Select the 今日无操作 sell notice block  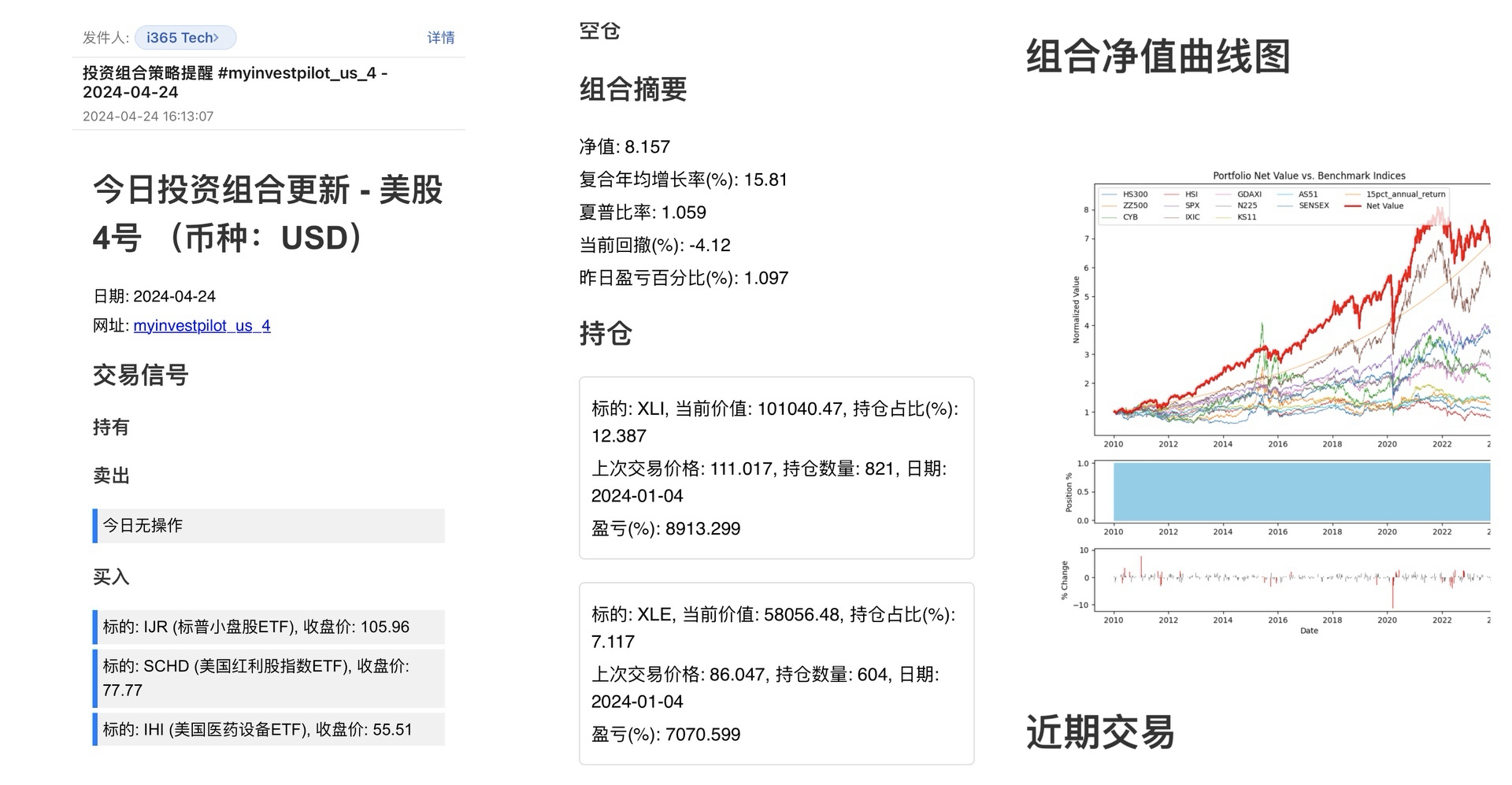click(269, 526)
